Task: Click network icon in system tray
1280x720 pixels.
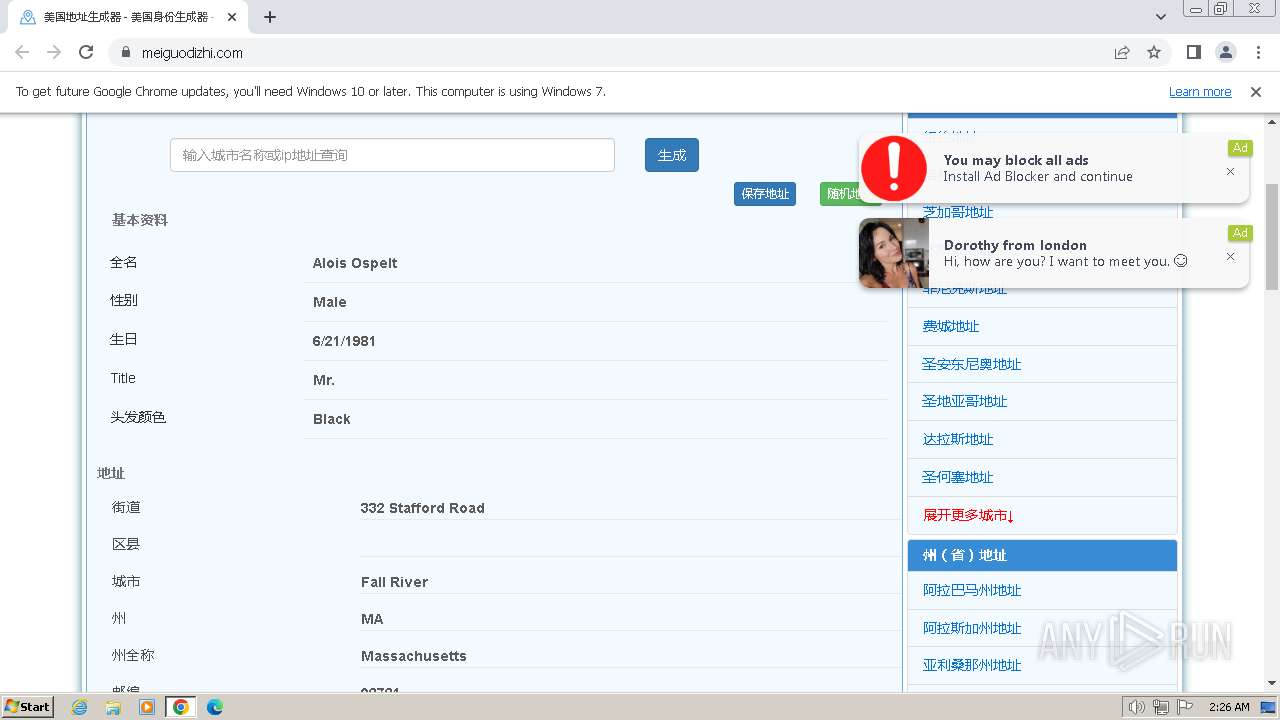Action: click(x=1161, y=707)
